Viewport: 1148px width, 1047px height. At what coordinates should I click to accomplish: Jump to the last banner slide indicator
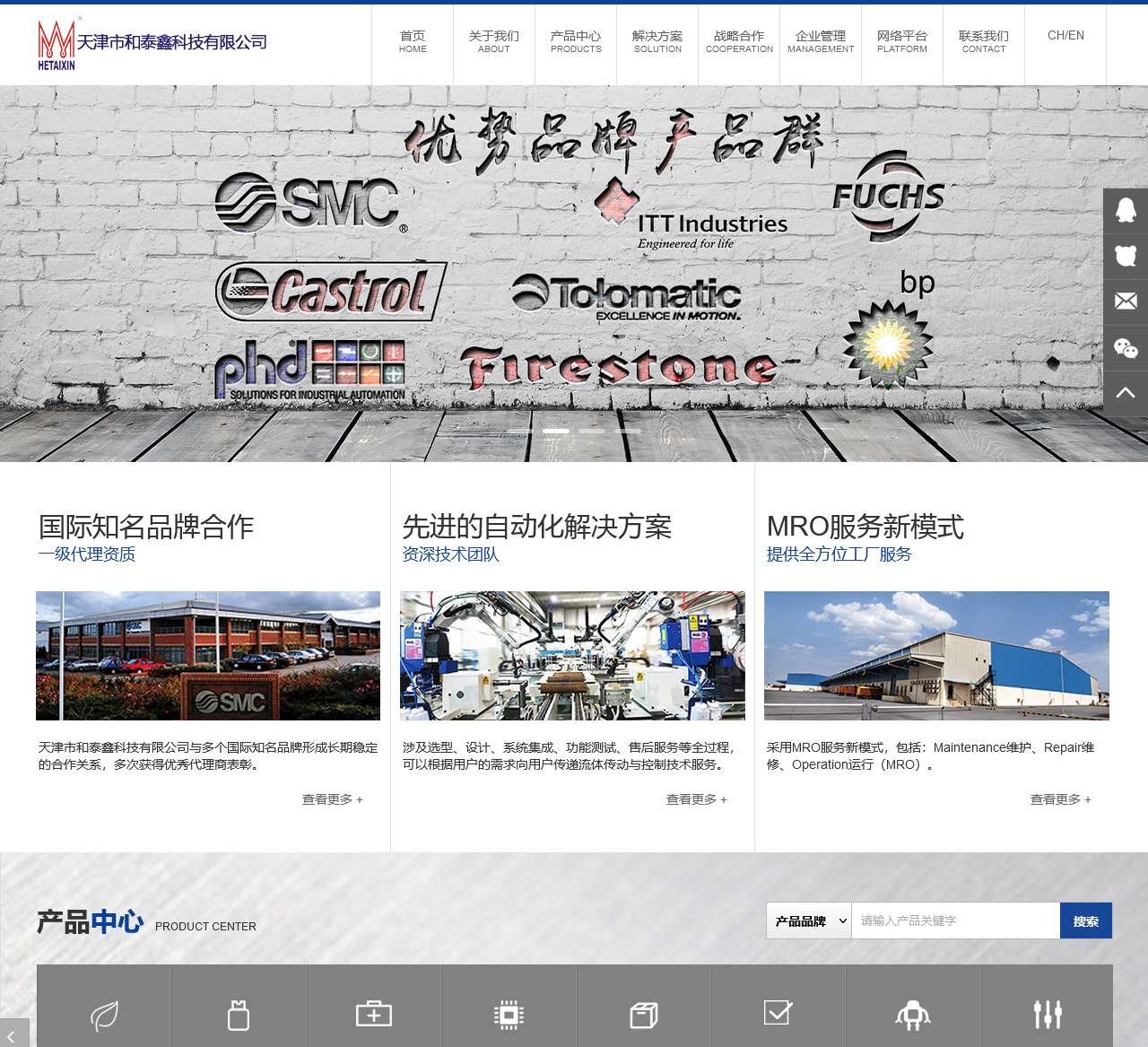[628, 432]
